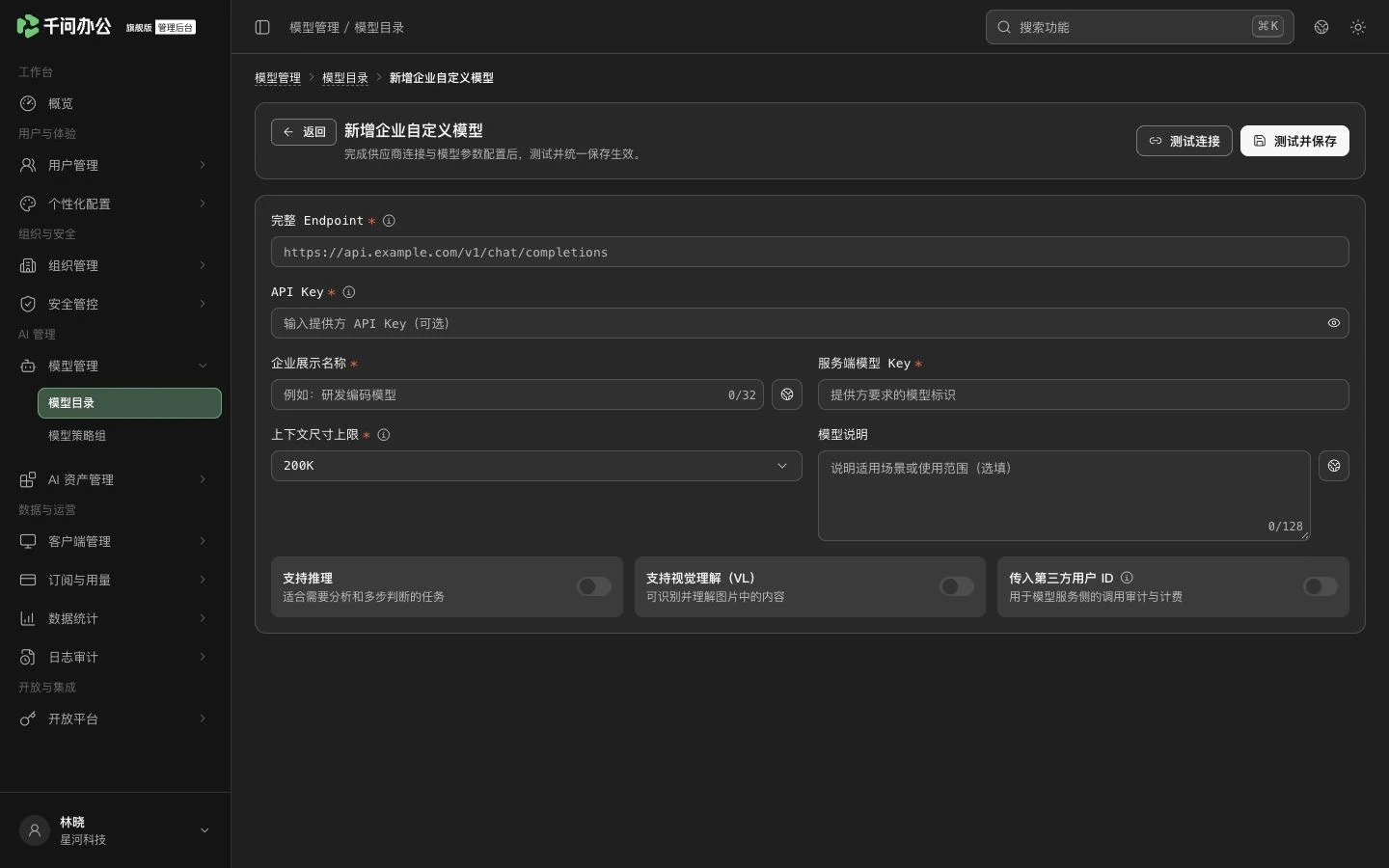Click the theme sun icon
Screen dimensions: 1389x868
coord(1358,27)
